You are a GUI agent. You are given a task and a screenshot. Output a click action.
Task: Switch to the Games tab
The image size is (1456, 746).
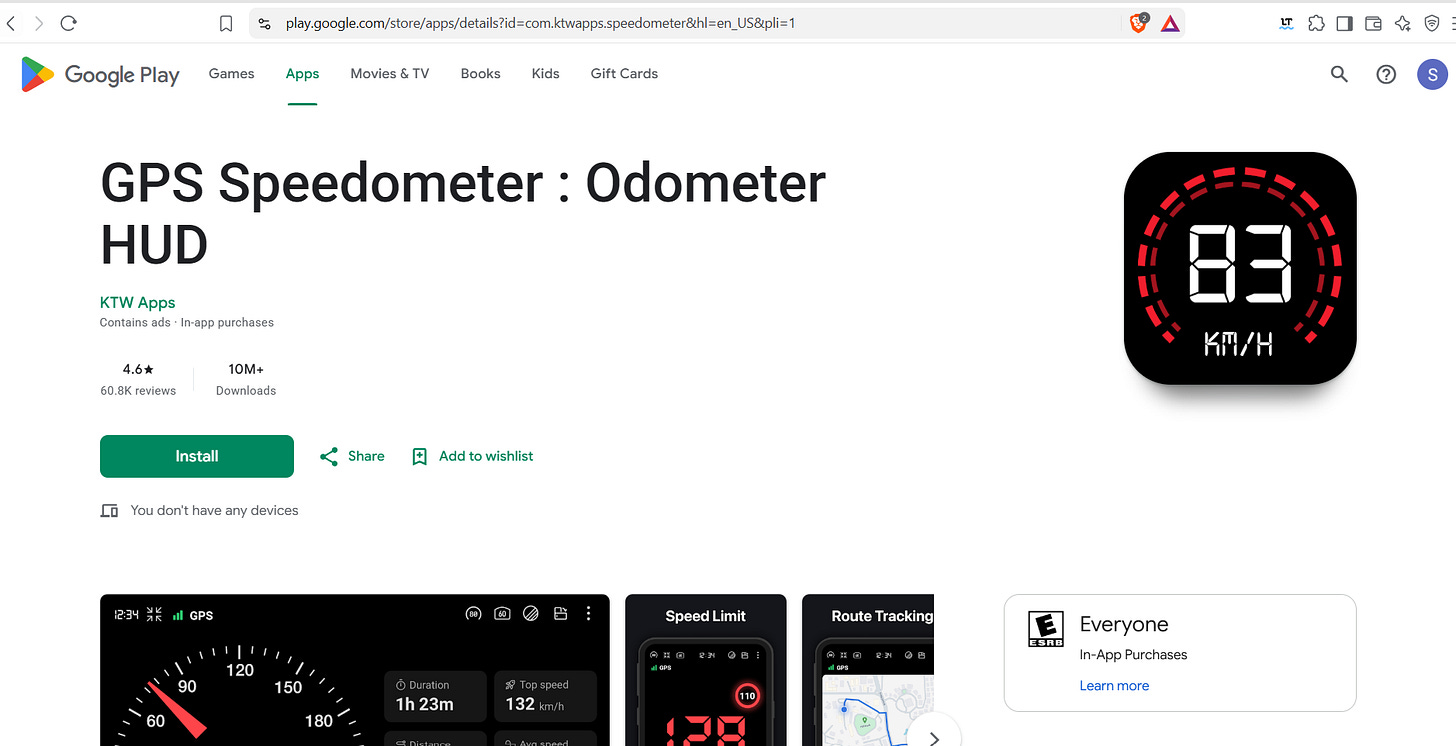[231, 74]
